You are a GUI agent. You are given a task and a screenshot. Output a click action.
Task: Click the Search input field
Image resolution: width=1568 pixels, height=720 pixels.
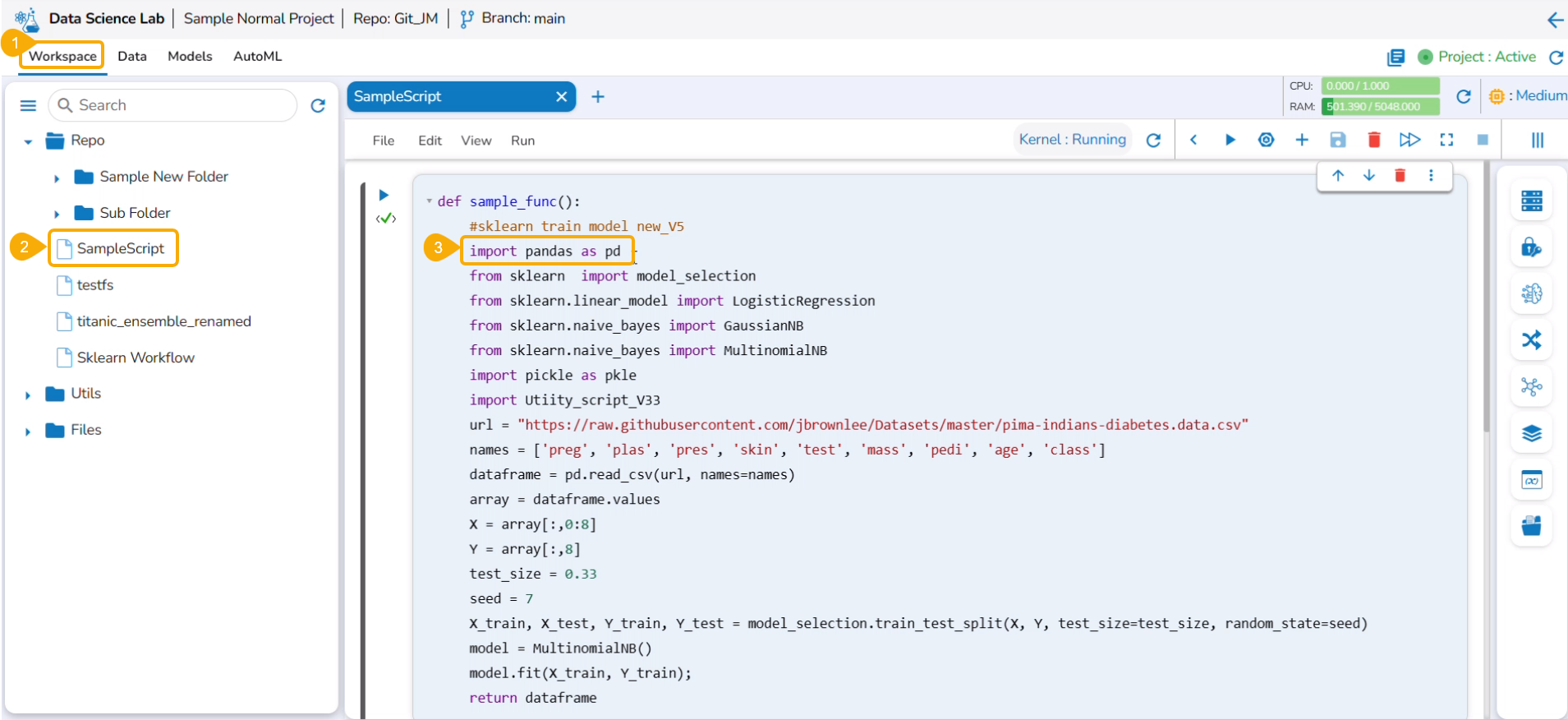point(181,105)
